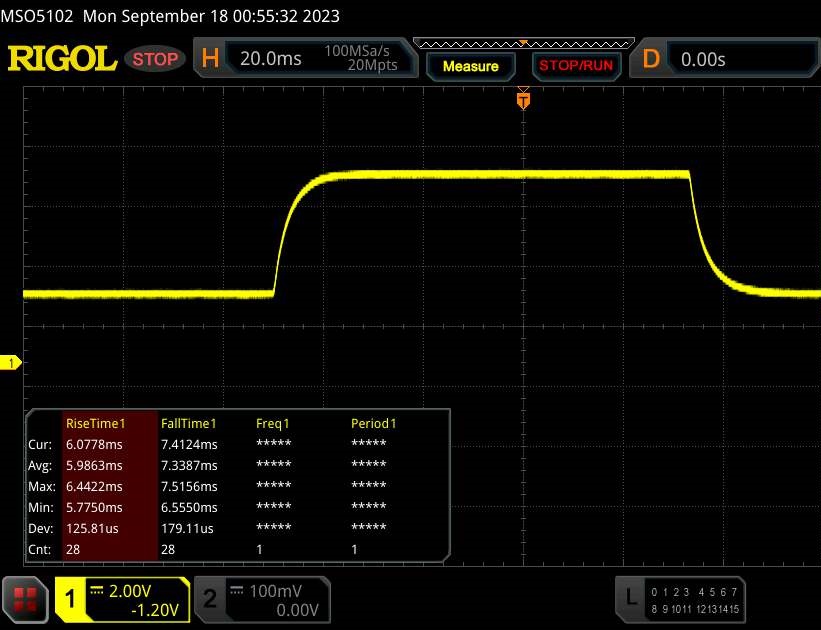This screenshot has width=821, height=630.
Task: Click the waveform memory position bar
Action: (524, 43)
